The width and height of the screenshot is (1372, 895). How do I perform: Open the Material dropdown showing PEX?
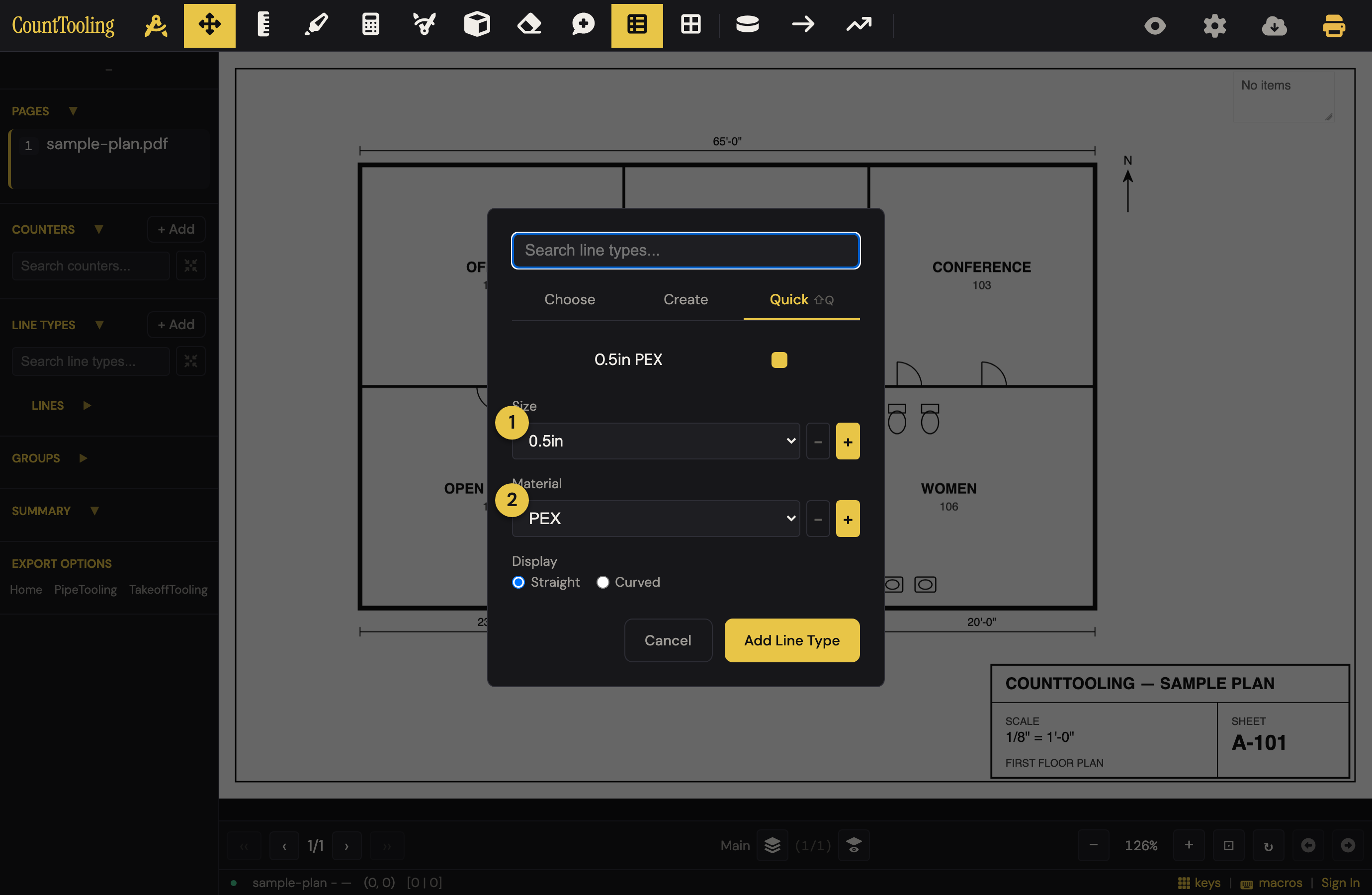click(x=656, y=519)
